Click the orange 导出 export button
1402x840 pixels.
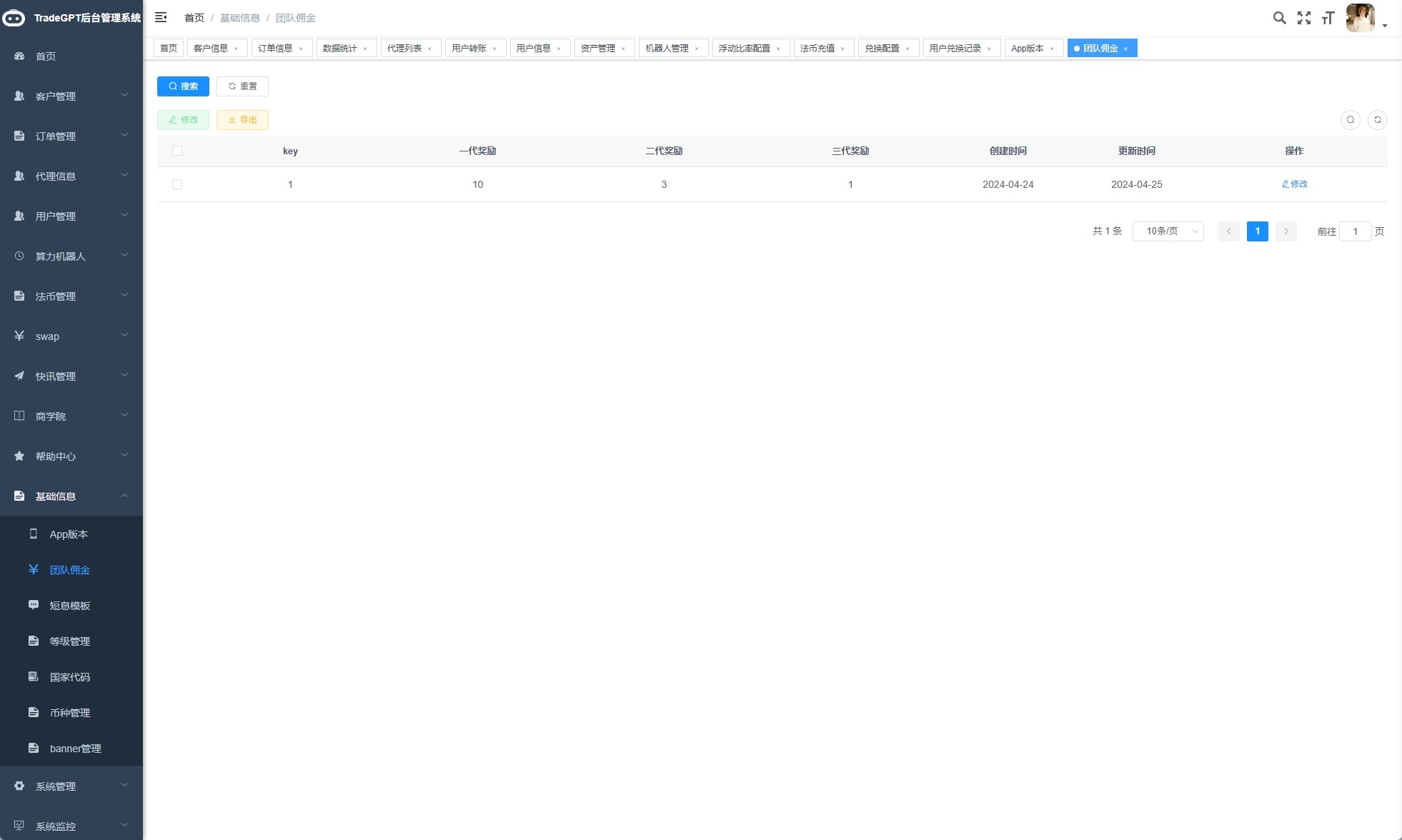pos(242,120)
